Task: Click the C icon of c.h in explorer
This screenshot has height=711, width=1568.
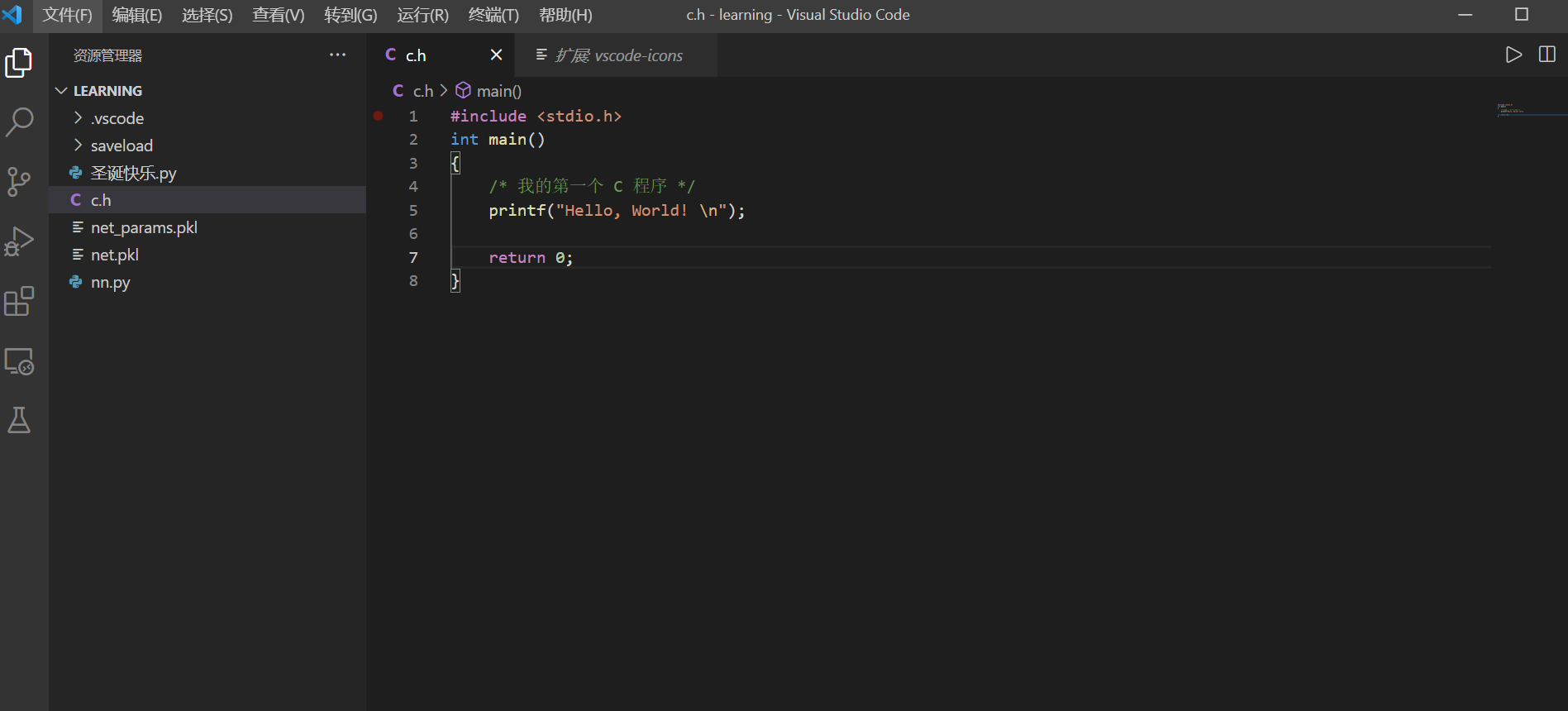Action: 76,200
